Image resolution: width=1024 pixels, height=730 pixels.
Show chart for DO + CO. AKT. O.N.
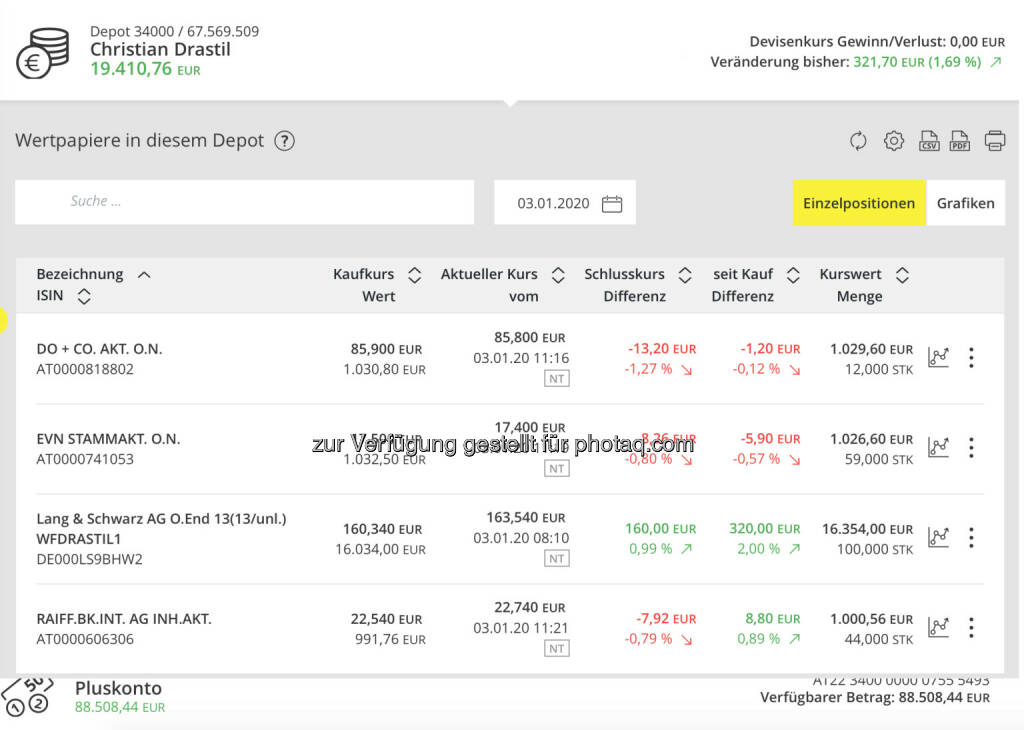(x=938, y=358)
